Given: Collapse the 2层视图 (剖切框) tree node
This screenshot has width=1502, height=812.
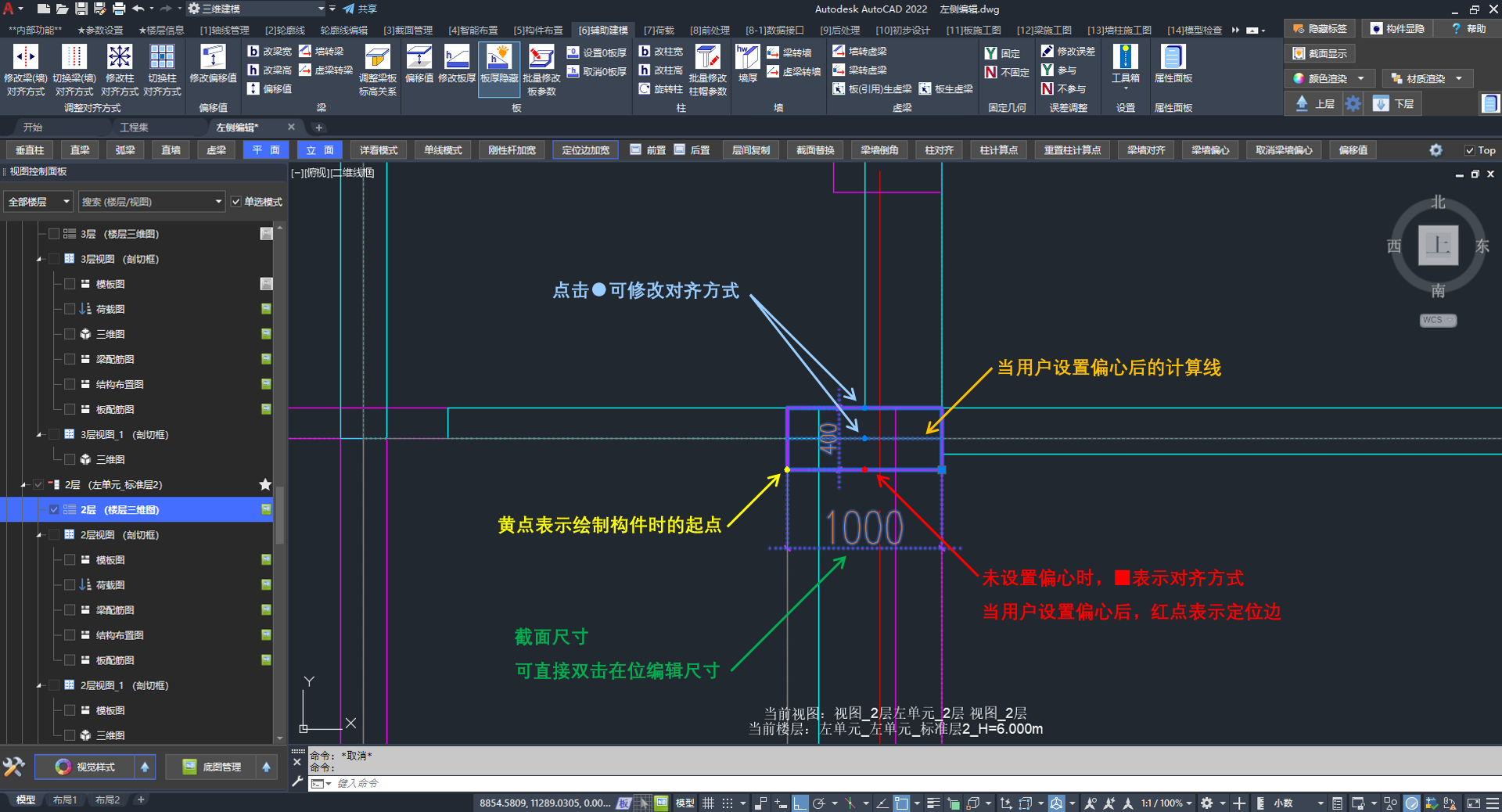Looking at the screenshot, I should tap(39, 535).
